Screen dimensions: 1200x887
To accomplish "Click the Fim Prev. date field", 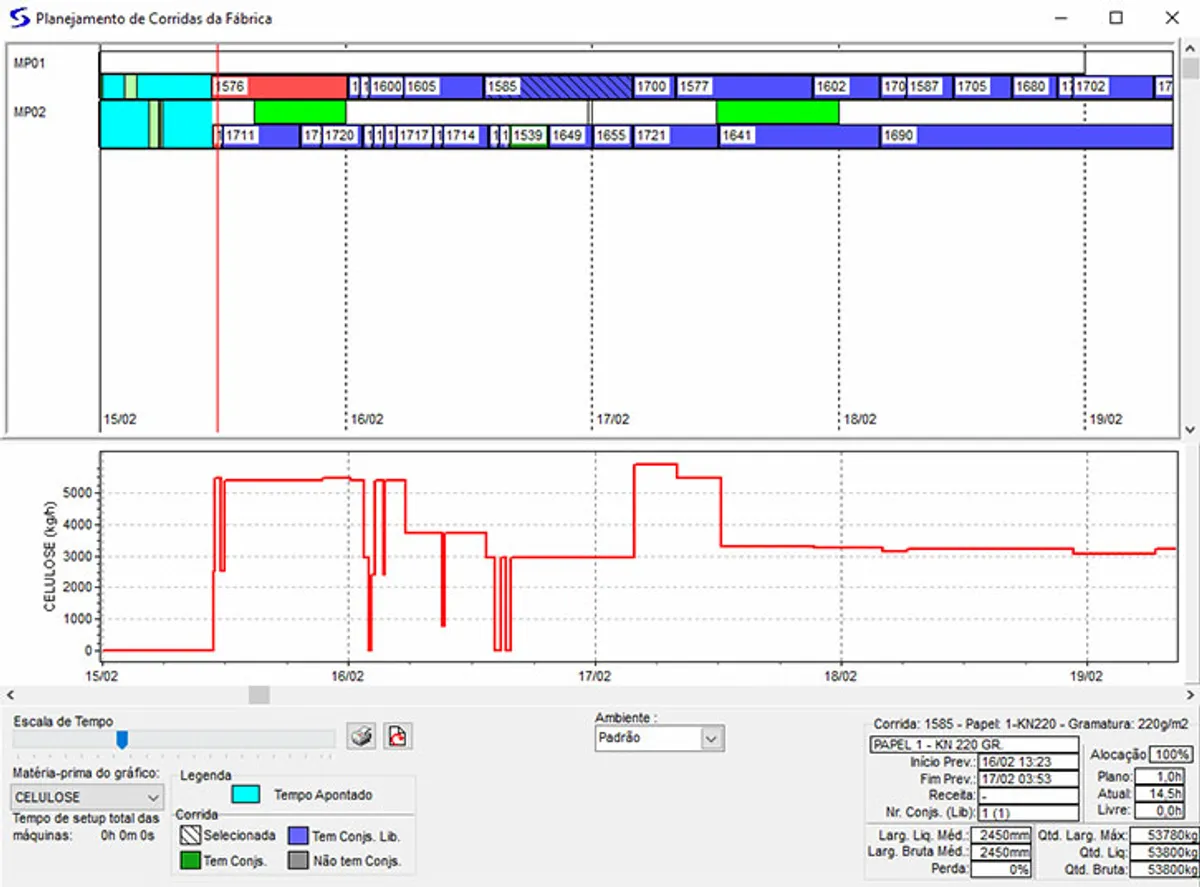I will (1028, 778).
